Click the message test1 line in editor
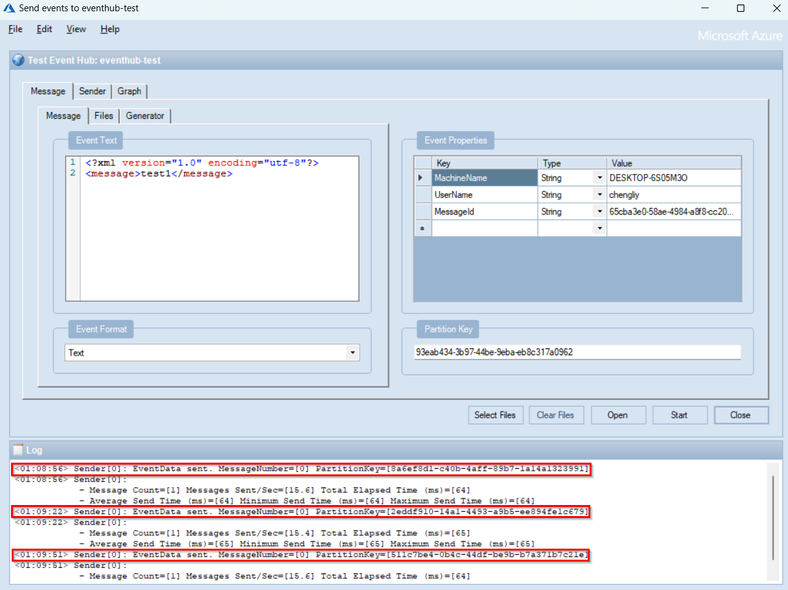 (159, 174)
